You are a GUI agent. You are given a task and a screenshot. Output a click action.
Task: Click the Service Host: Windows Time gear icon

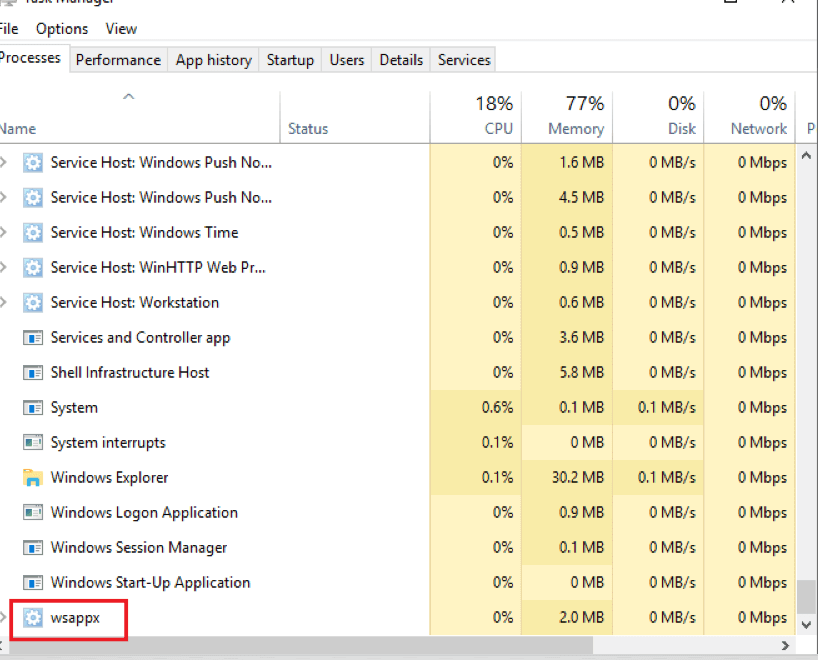[33, 233]
